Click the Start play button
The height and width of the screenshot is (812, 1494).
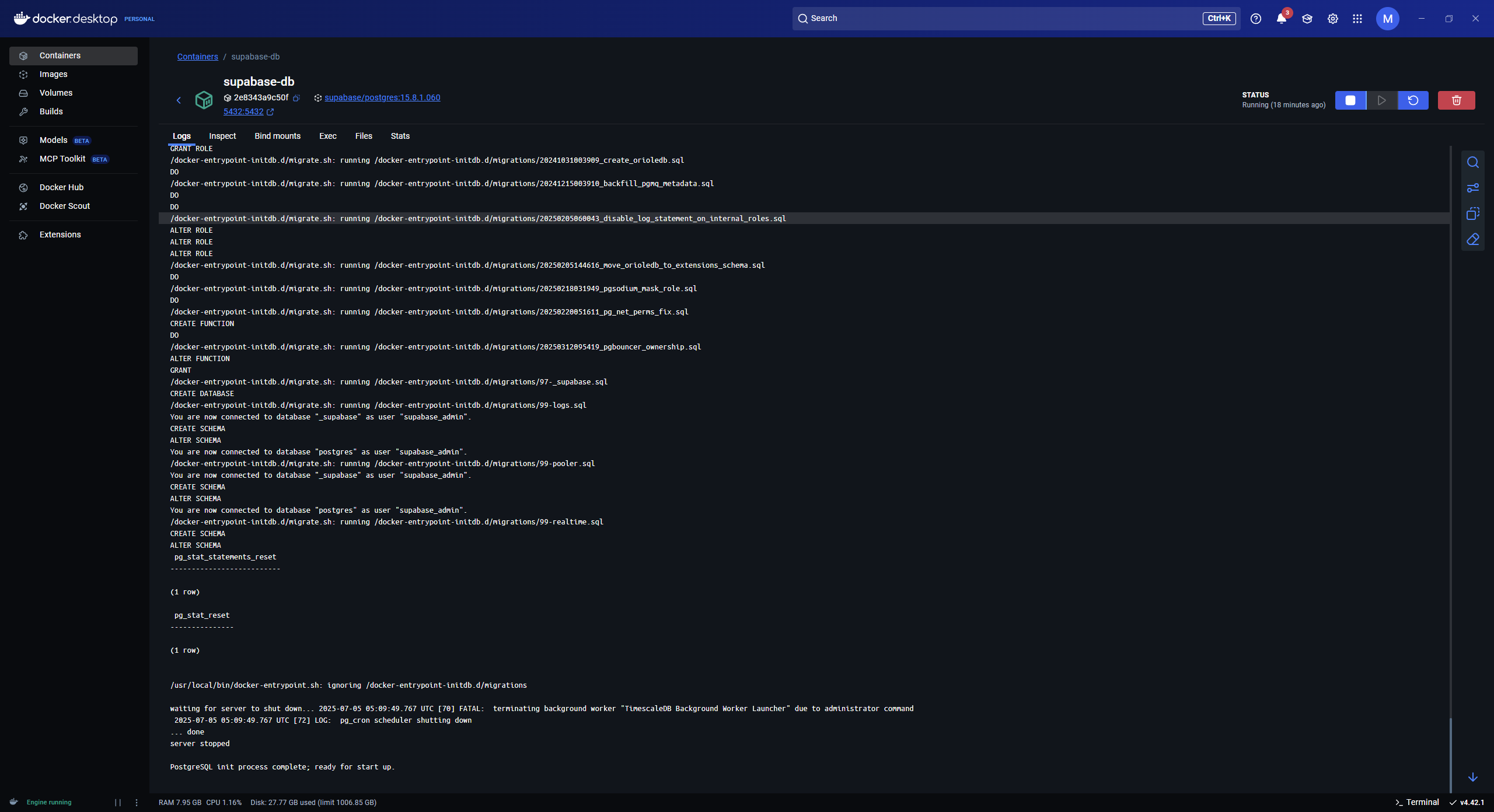click(x=1382, y=100)
